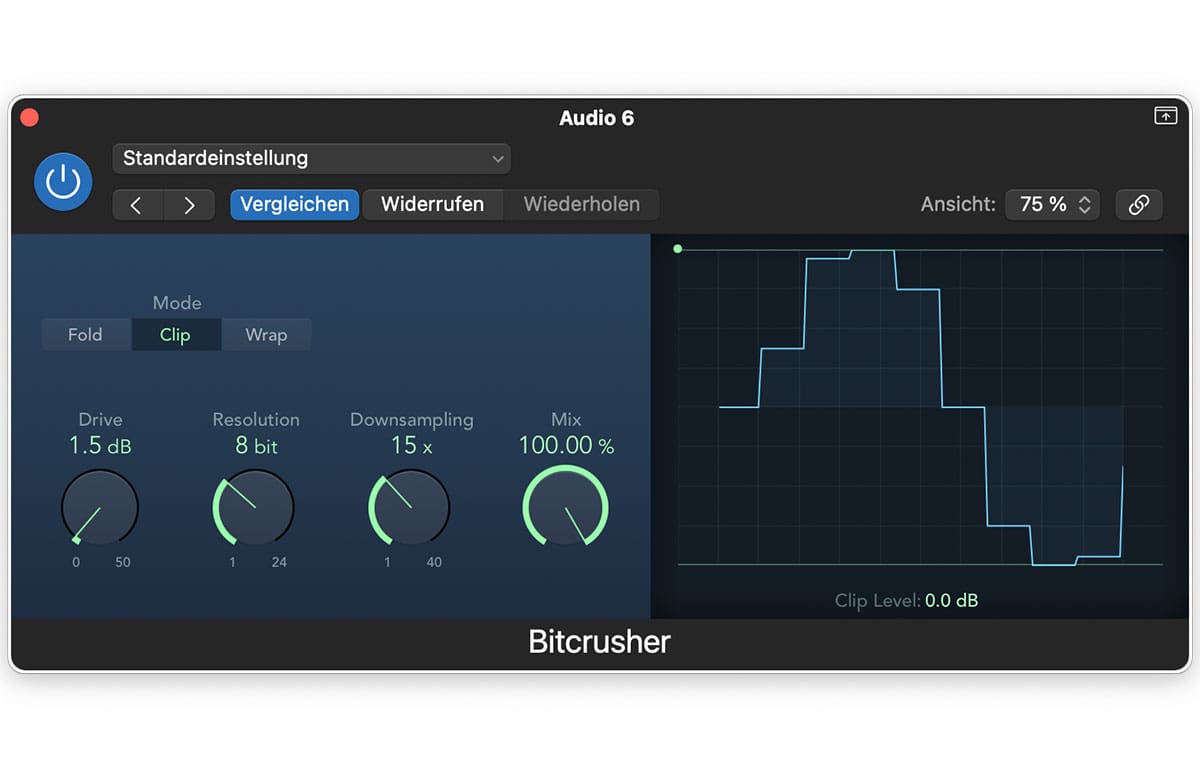Click the link chain icon button
The width and height of the screenshot is (1200, 780).
coord(1138,204)
